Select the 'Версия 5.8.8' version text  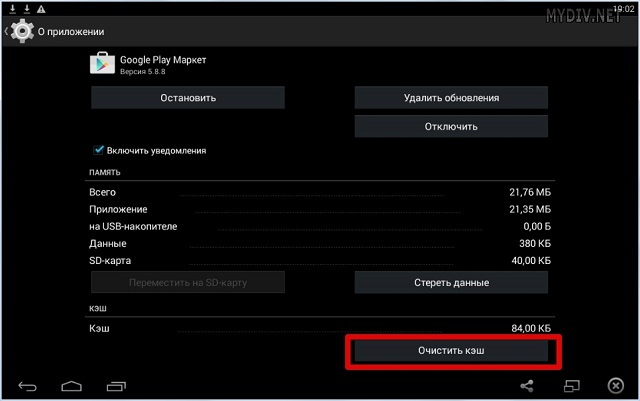tap(142, 71)
